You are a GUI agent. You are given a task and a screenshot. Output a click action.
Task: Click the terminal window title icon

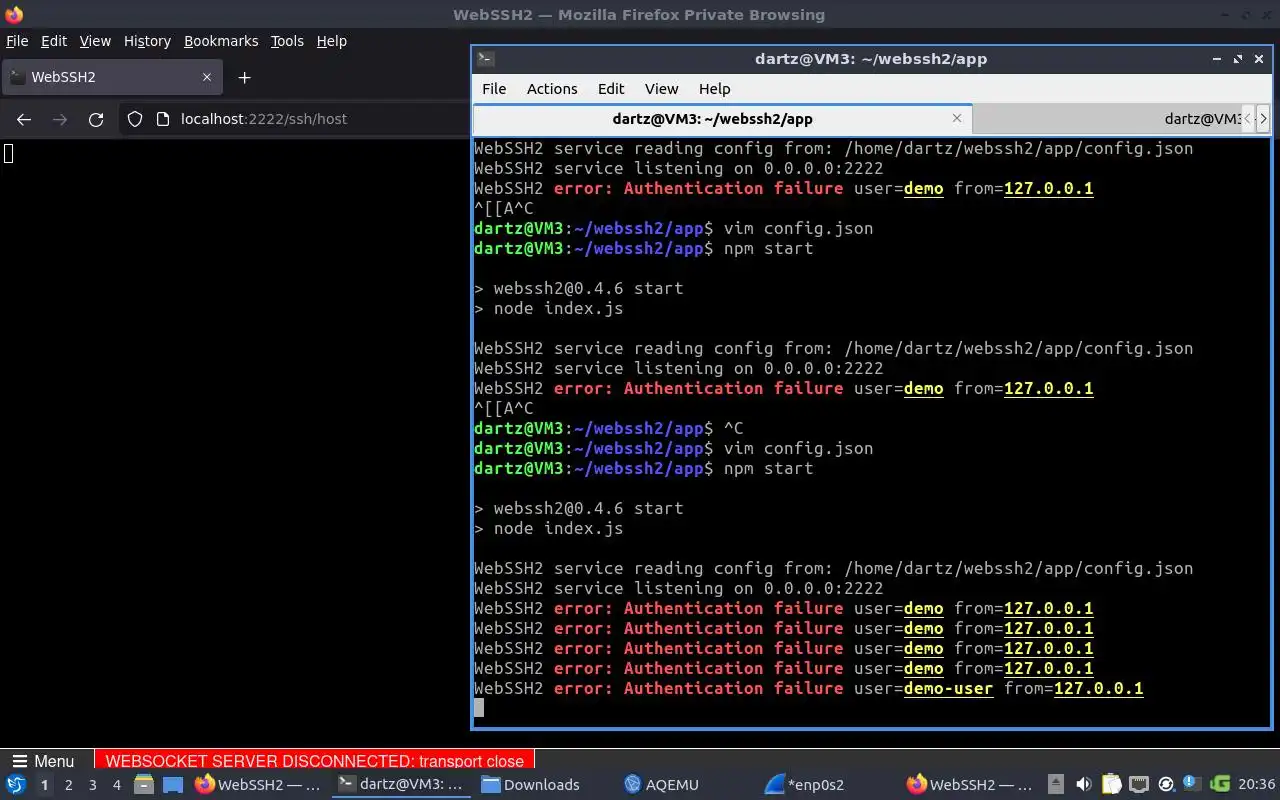[x=484, y=59]
